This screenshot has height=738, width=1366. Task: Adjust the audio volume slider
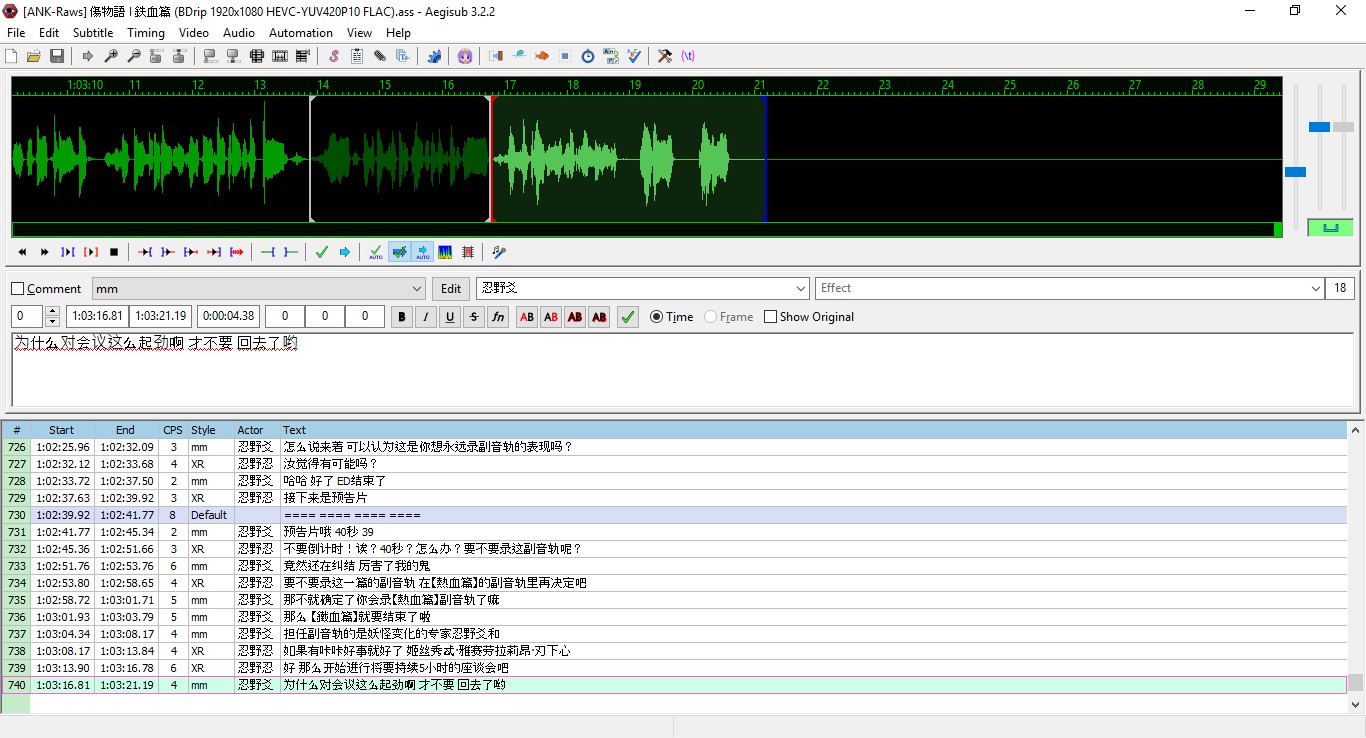1343,127
